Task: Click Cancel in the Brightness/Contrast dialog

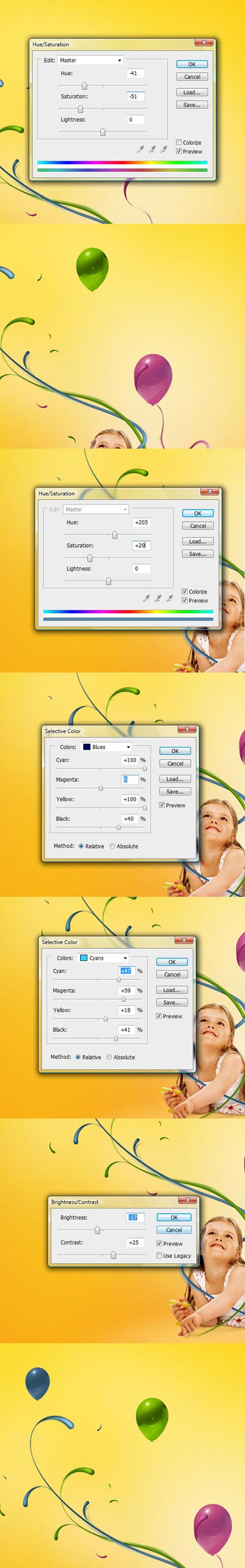Action: coord(174,1230)
